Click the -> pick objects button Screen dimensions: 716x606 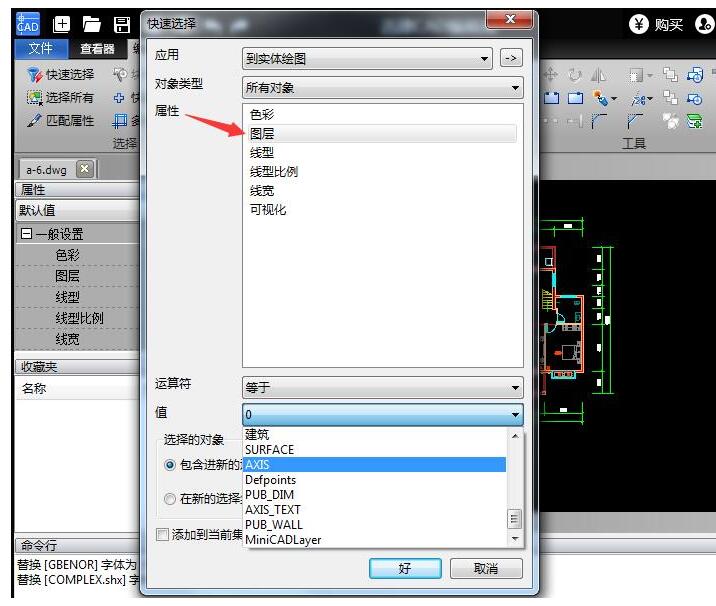tap(511, 58)
